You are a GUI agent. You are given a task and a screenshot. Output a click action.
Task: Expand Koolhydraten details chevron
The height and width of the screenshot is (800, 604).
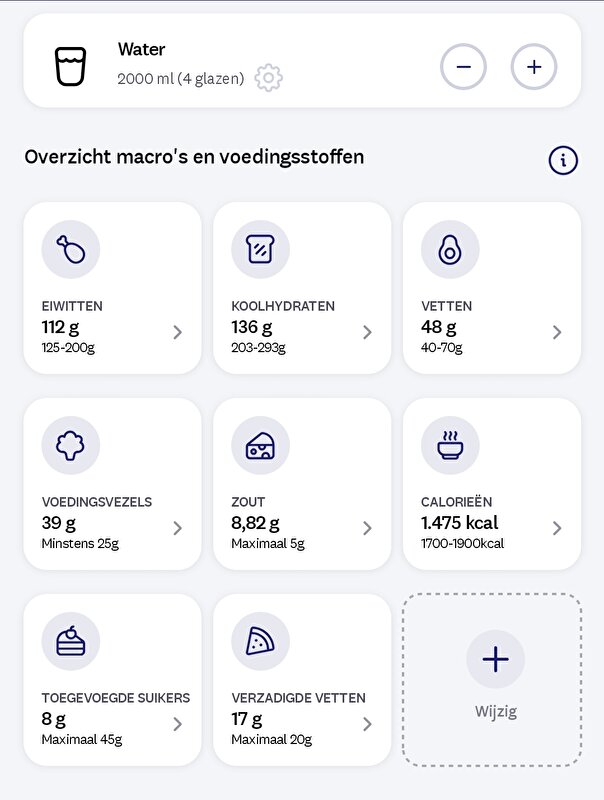click(367, 332)
